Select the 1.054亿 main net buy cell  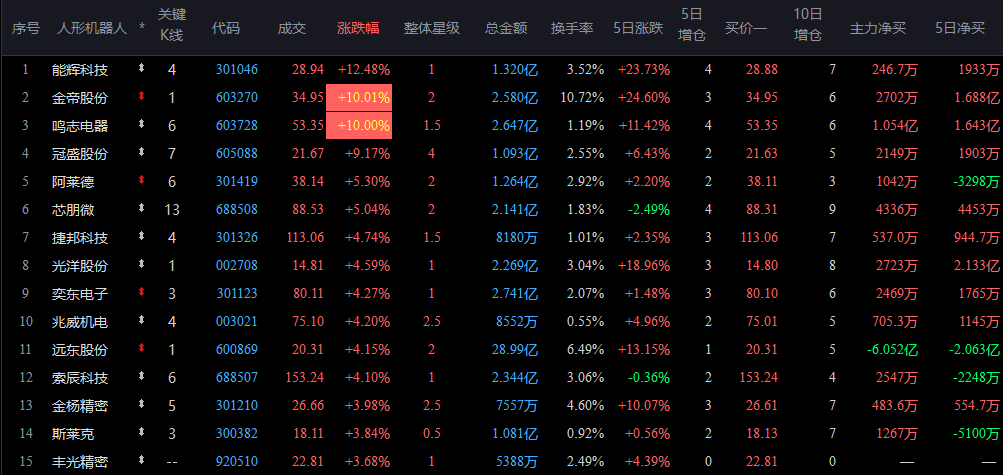[893, 126]
